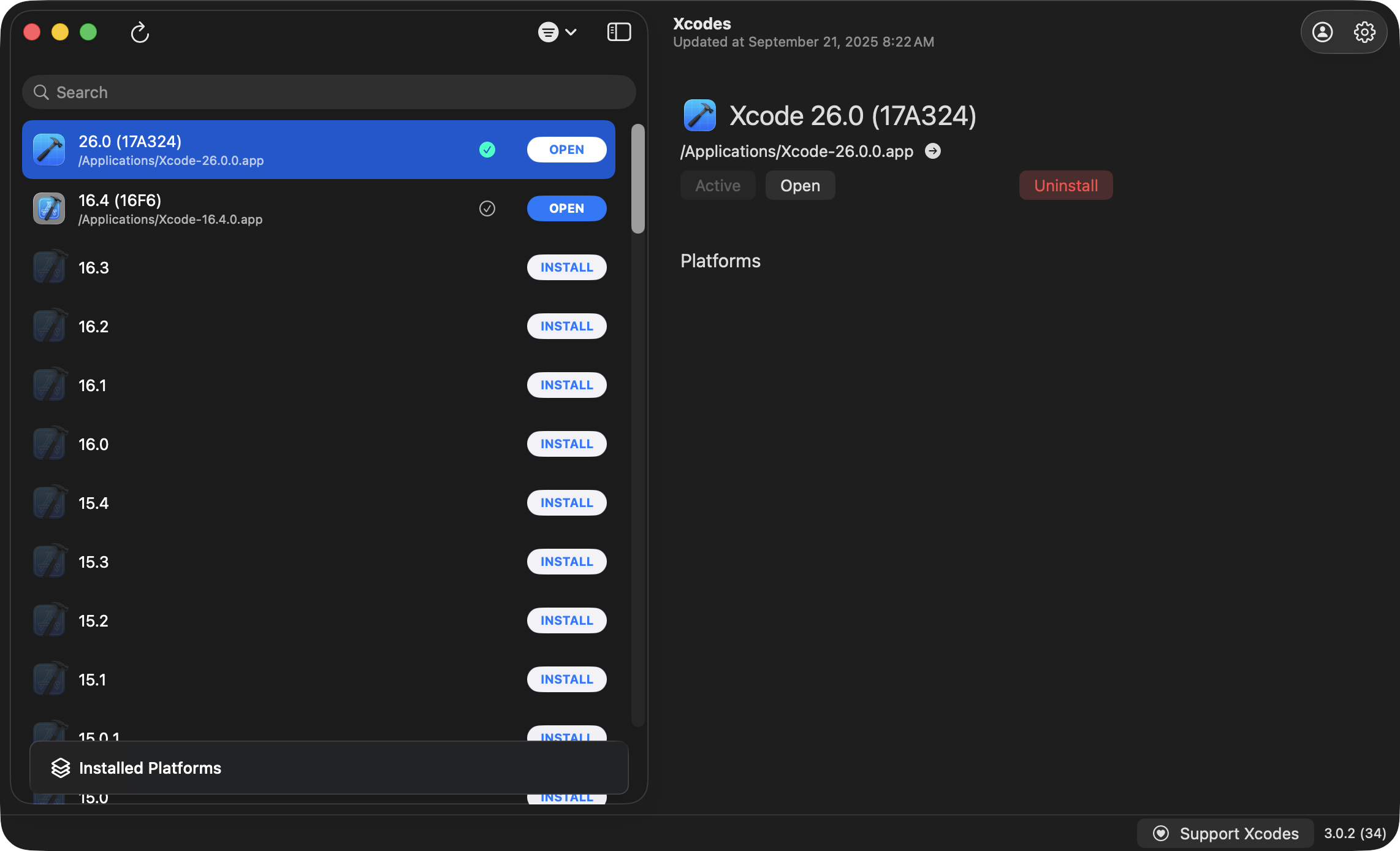Click the version list scrollbar thumb
The image size is (1400, 851).
coord(638,179)
